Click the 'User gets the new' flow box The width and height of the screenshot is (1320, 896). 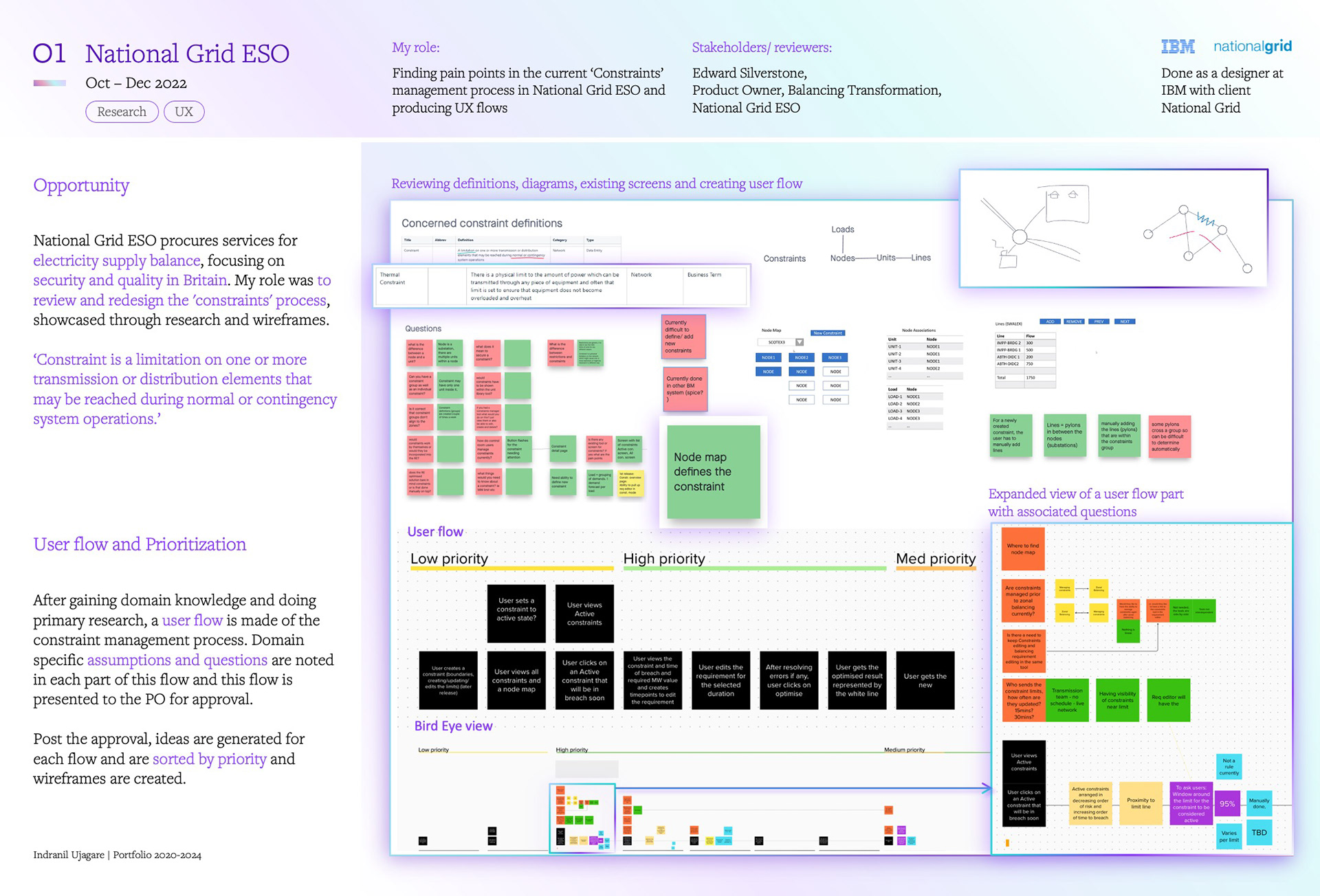coord(925,680)
